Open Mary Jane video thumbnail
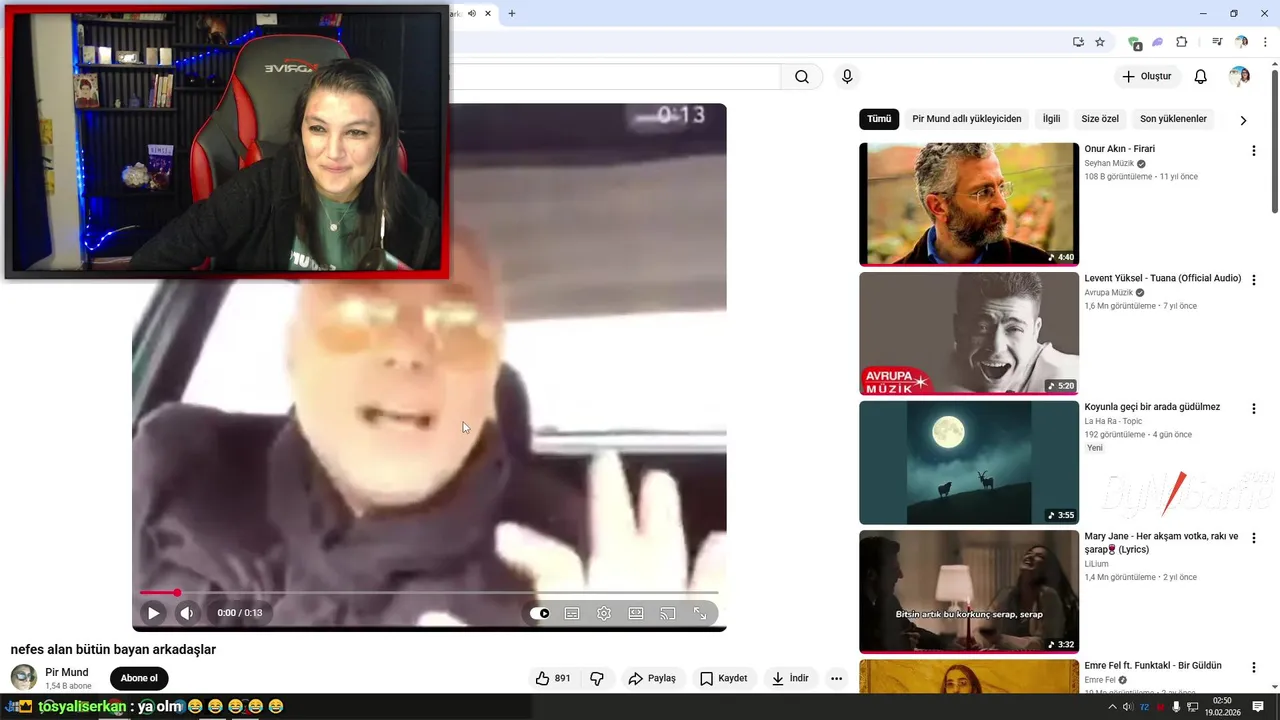This screenshot has width=1280, height=720. 969,592
